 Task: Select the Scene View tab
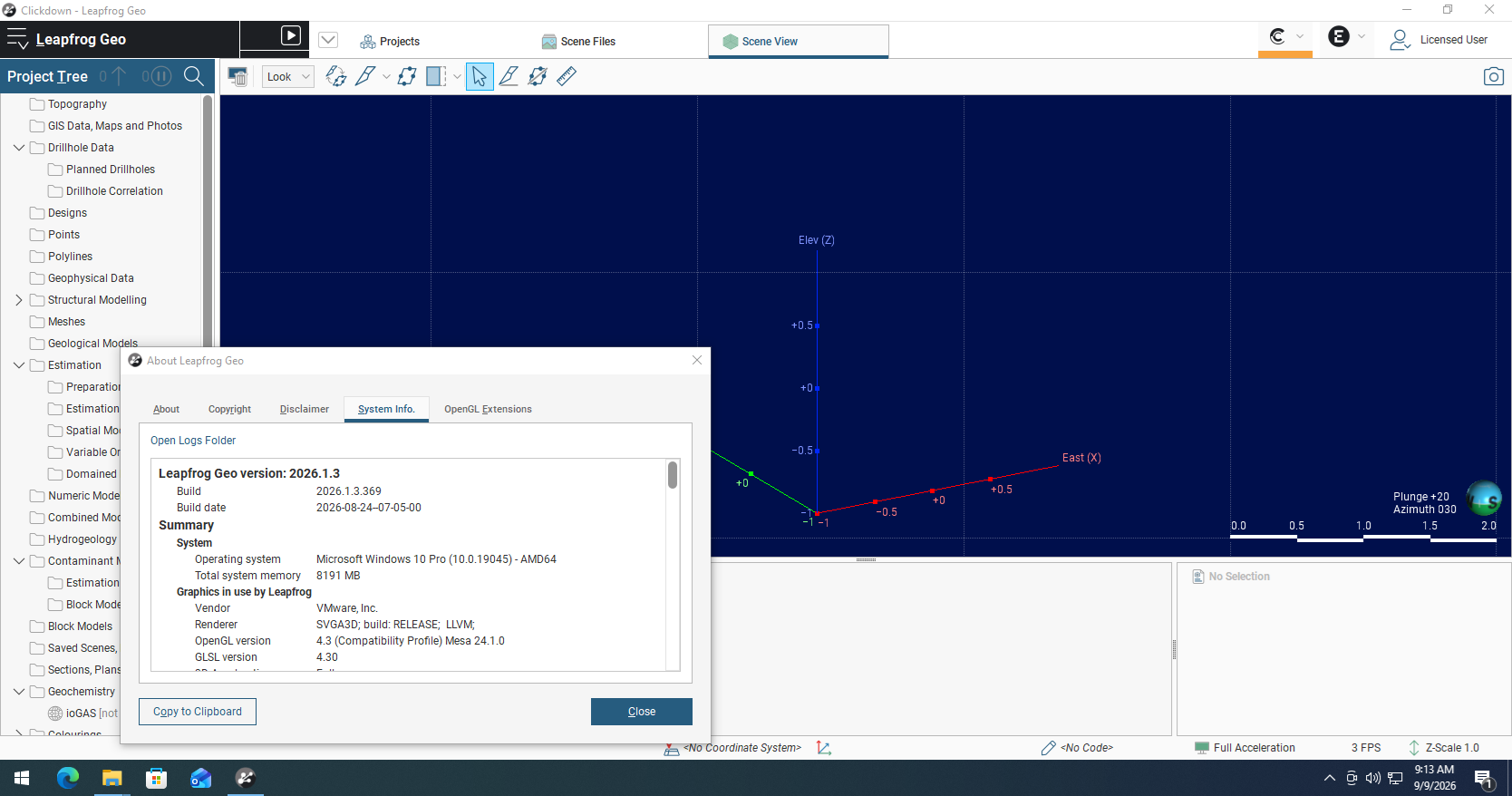[798, 41]
